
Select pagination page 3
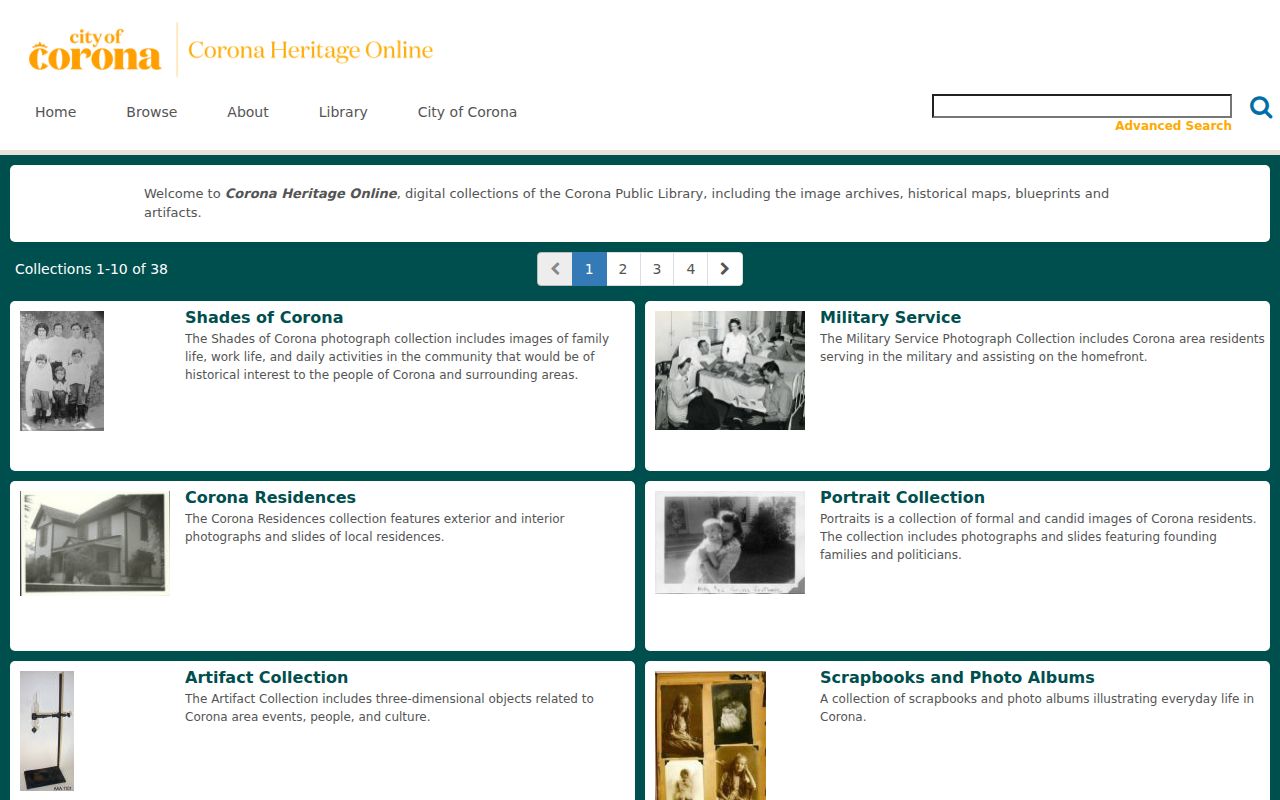click(x=657, y=269)
